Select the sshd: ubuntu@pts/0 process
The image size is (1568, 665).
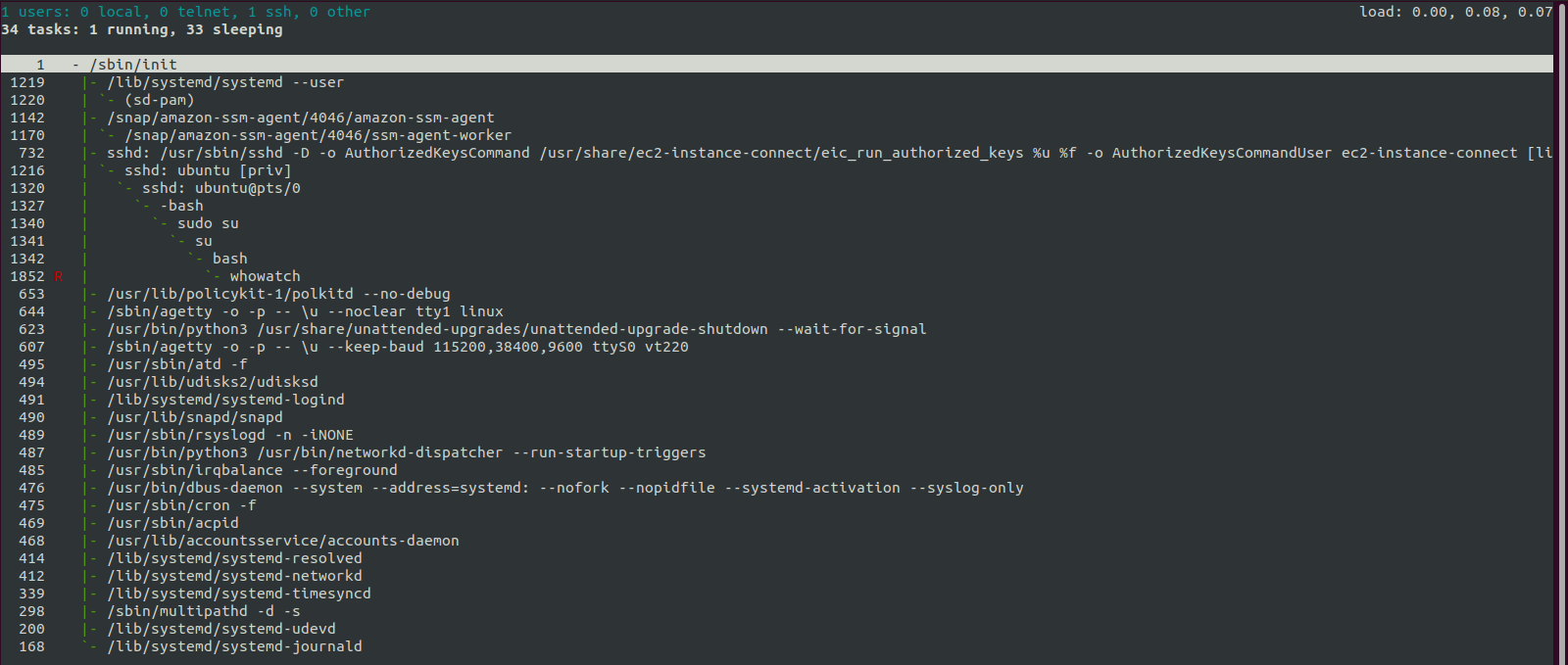pyautogui.click(x=221, y=188)
